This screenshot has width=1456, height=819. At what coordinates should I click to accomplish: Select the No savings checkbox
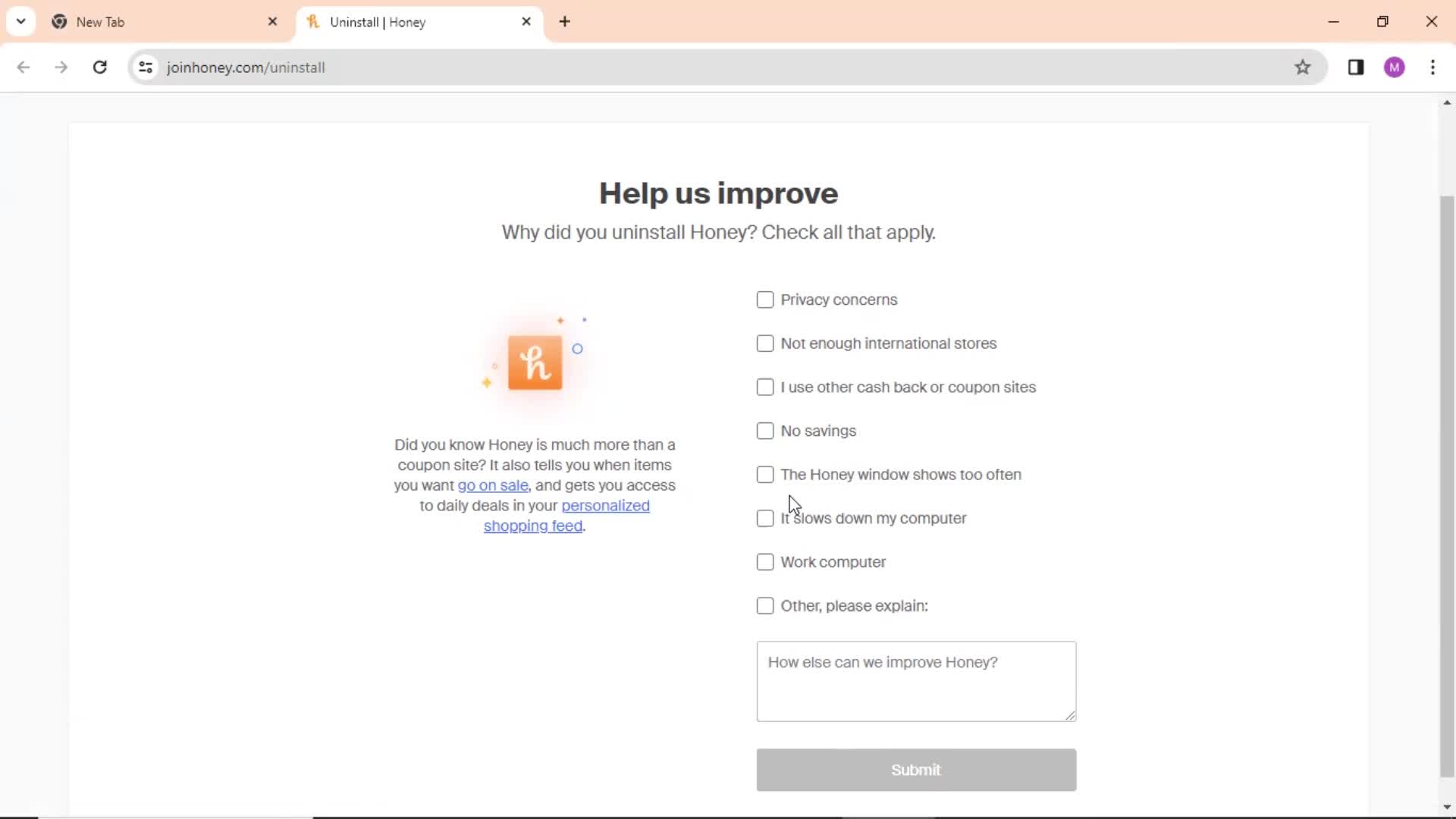click(x=765, y=431)
